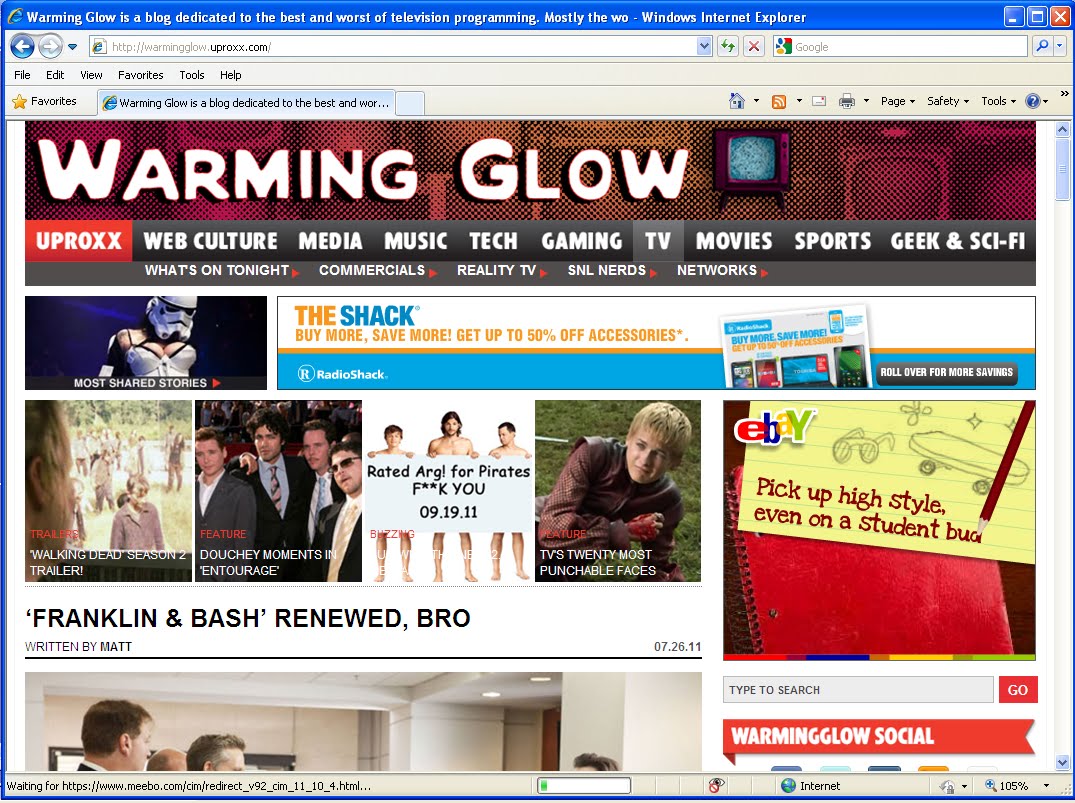Image resolution: width=1075 pixels, height=803 pixels.
Task: Show more command bar items chevron
Action: (1064, 93)
